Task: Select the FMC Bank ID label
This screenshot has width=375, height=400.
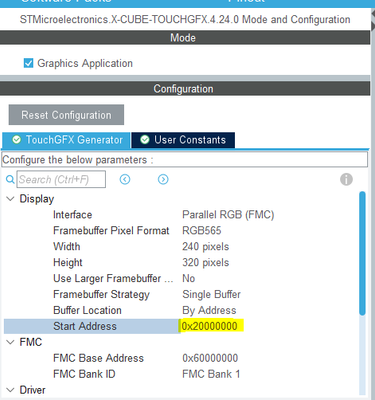Action: [84, 374]
